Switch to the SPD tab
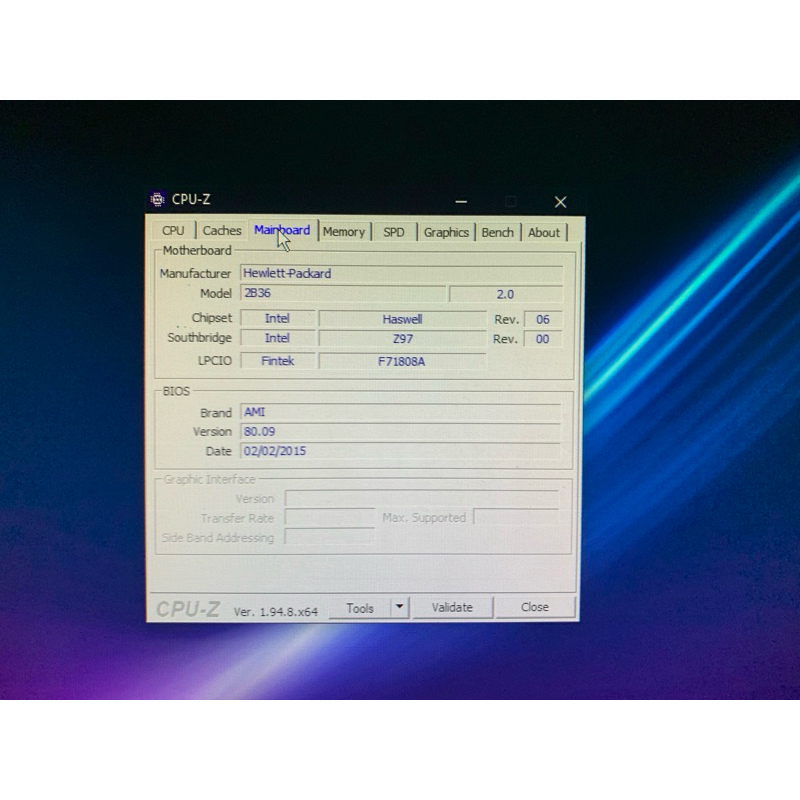This screenshot has width=800, height=800. 394,232
